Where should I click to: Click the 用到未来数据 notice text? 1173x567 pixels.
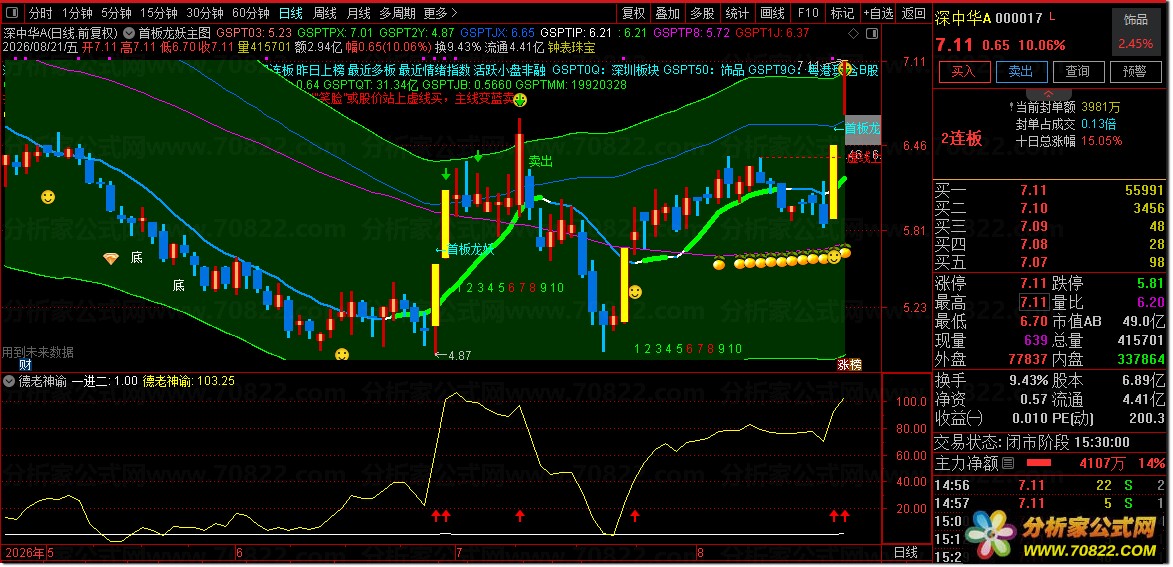(37, 352)
